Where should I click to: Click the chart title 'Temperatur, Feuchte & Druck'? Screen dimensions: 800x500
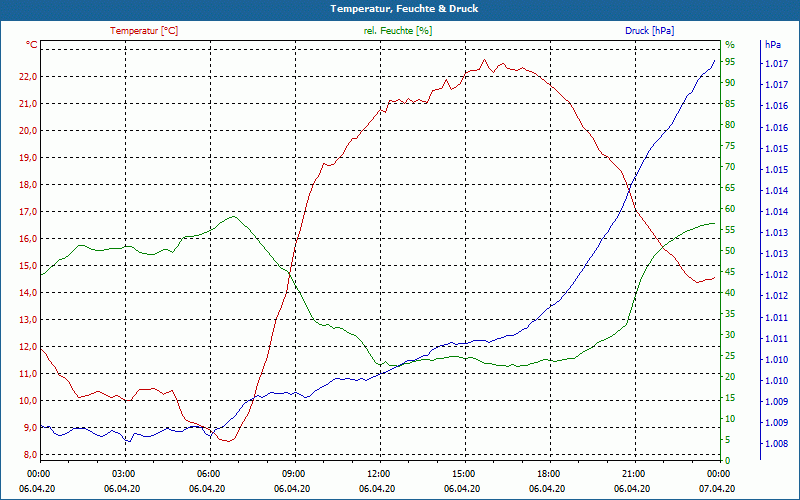[x=404, y=9]
